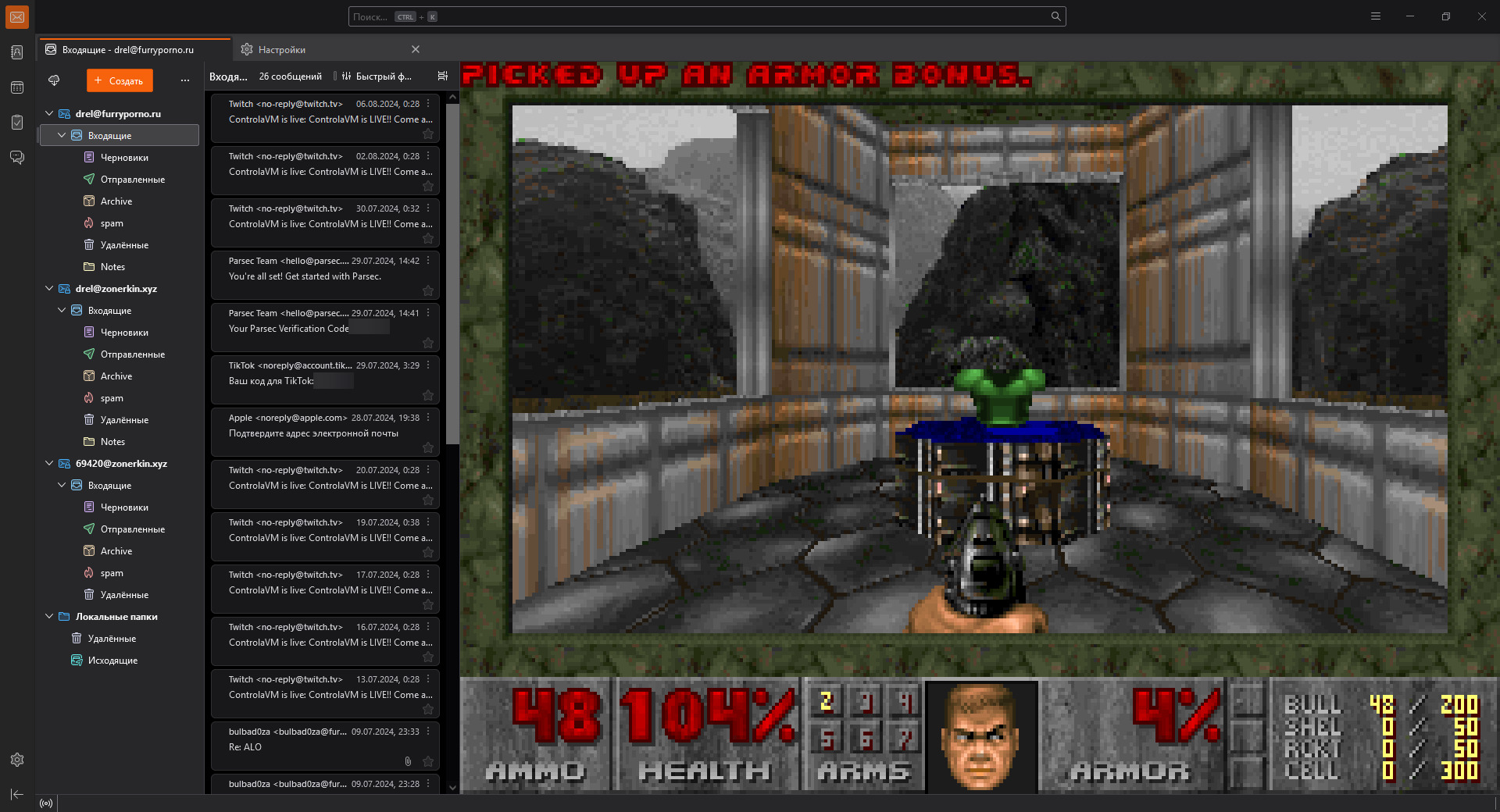
Task: Open folder pane options (three dots)
Action: (x=185, y=80)
